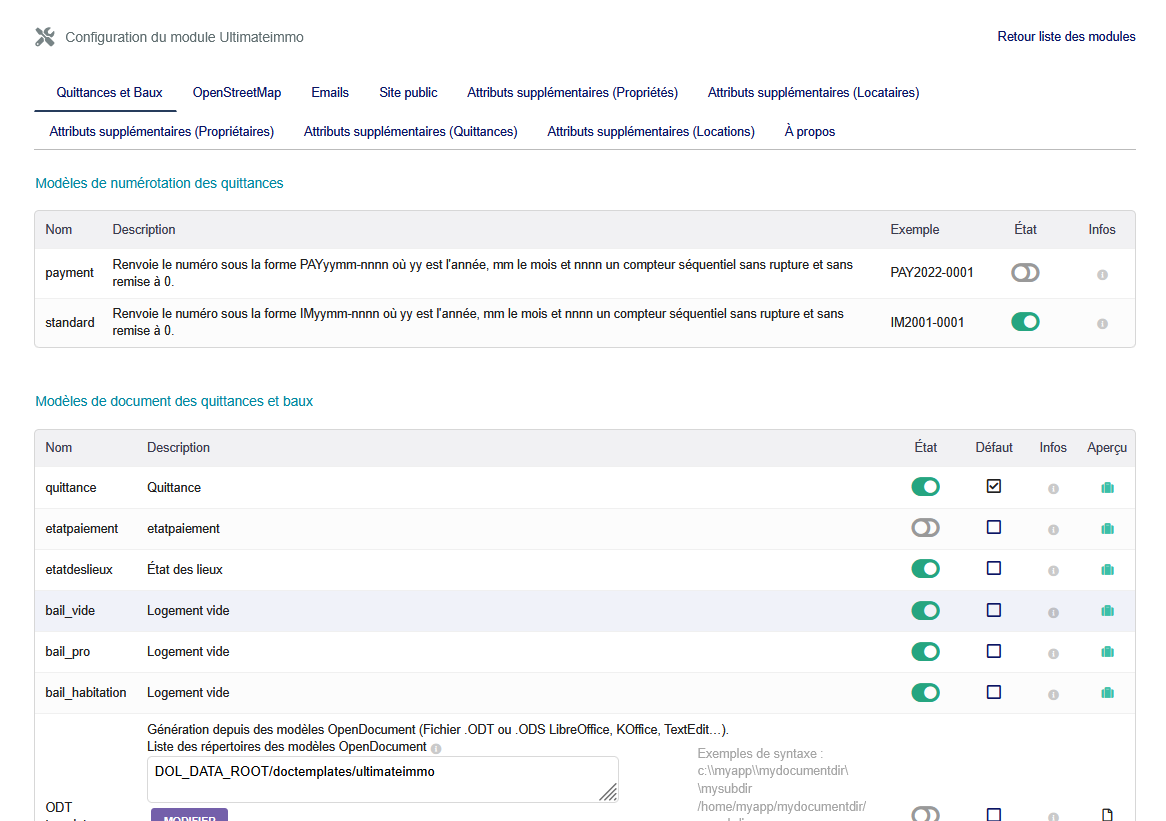Viewport: 1166px width, 821px height.
Task: Click info icon for standard numbering model
Action: point(1102,324)
